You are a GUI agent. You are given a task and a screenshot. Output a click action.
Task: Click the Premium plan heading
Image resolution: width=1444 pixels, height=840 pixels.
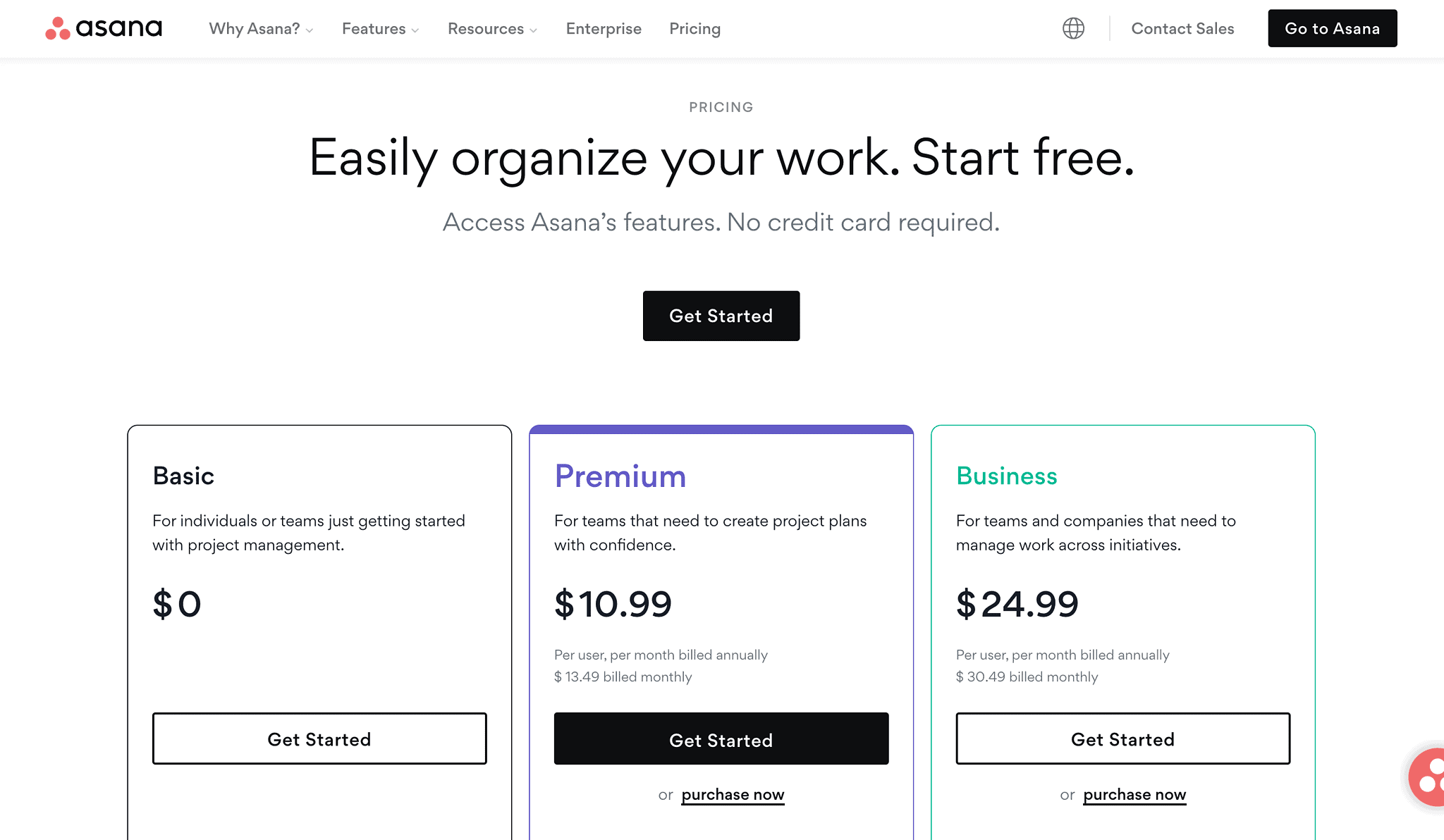tap(620, 476)
